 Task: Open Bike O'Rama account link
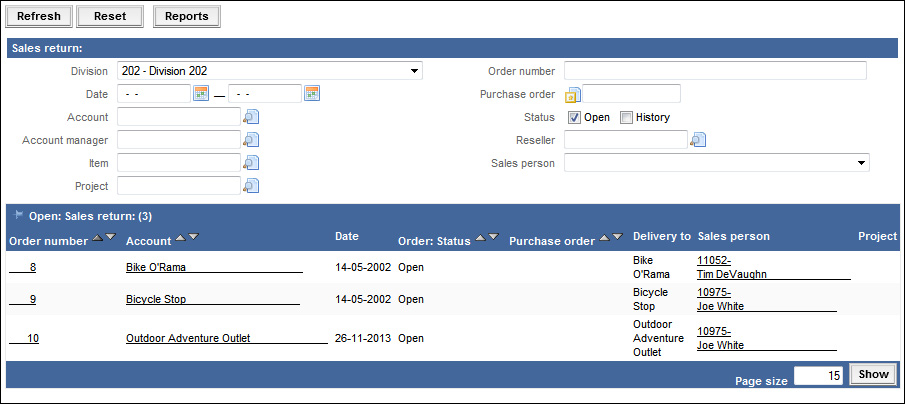[x=156, y=268]
